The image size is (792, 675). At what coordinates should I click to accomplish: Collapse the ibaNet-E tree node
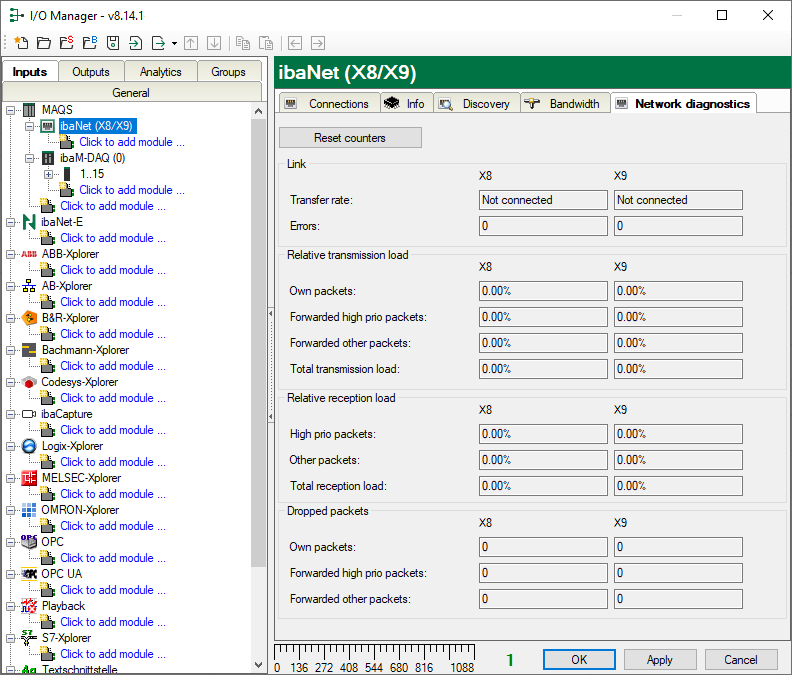[x=10, y=222]
